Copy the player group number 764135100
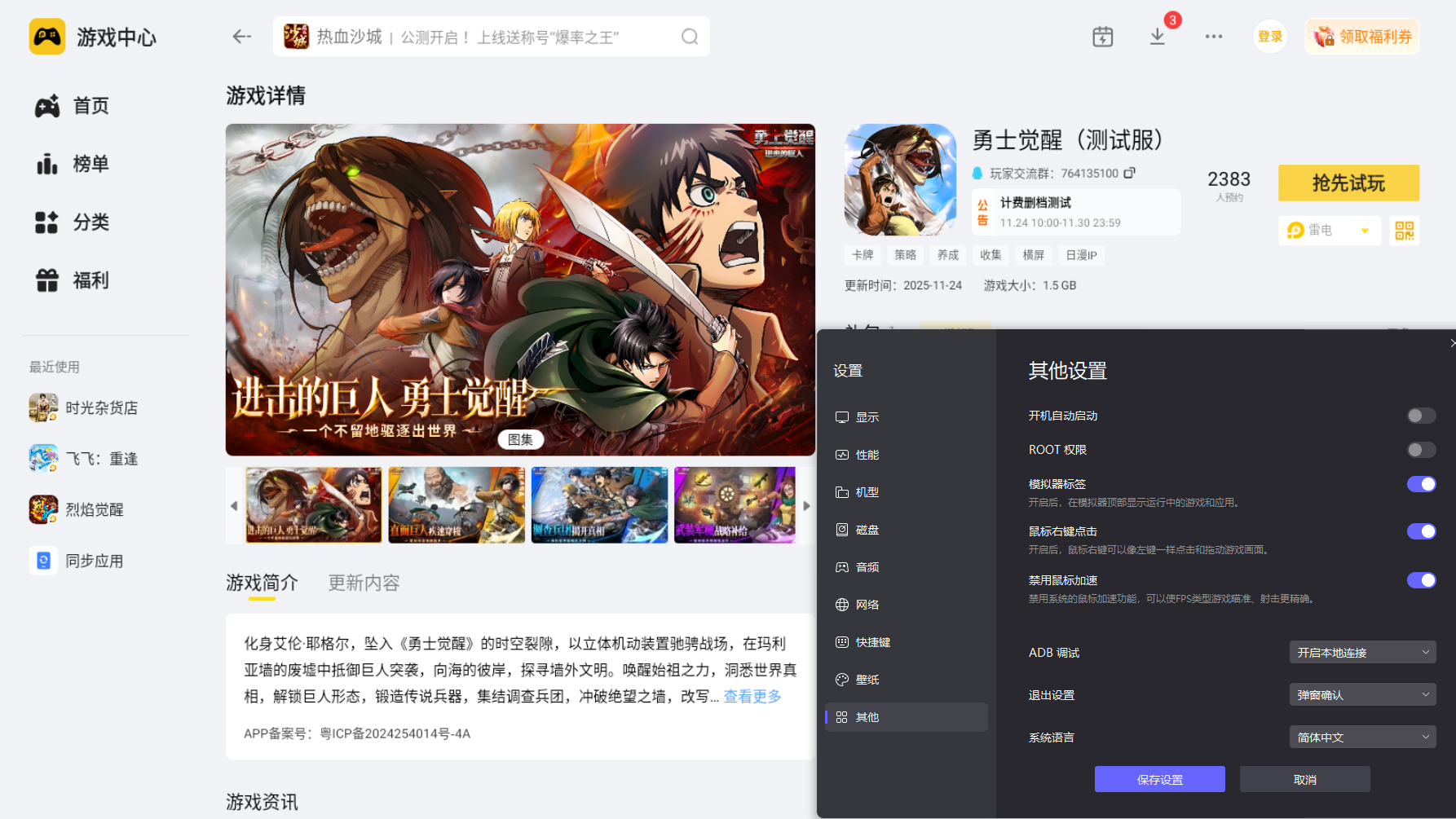Image resolution: width=1456 pixels, height=819 pixels. (1130, 173)
